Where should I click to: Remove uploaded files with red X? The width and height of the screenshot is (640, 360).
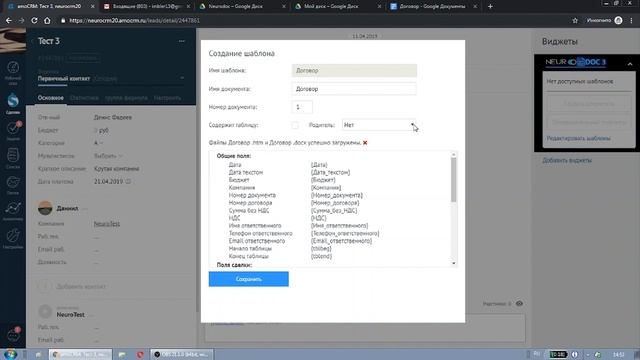pos(365,142)
